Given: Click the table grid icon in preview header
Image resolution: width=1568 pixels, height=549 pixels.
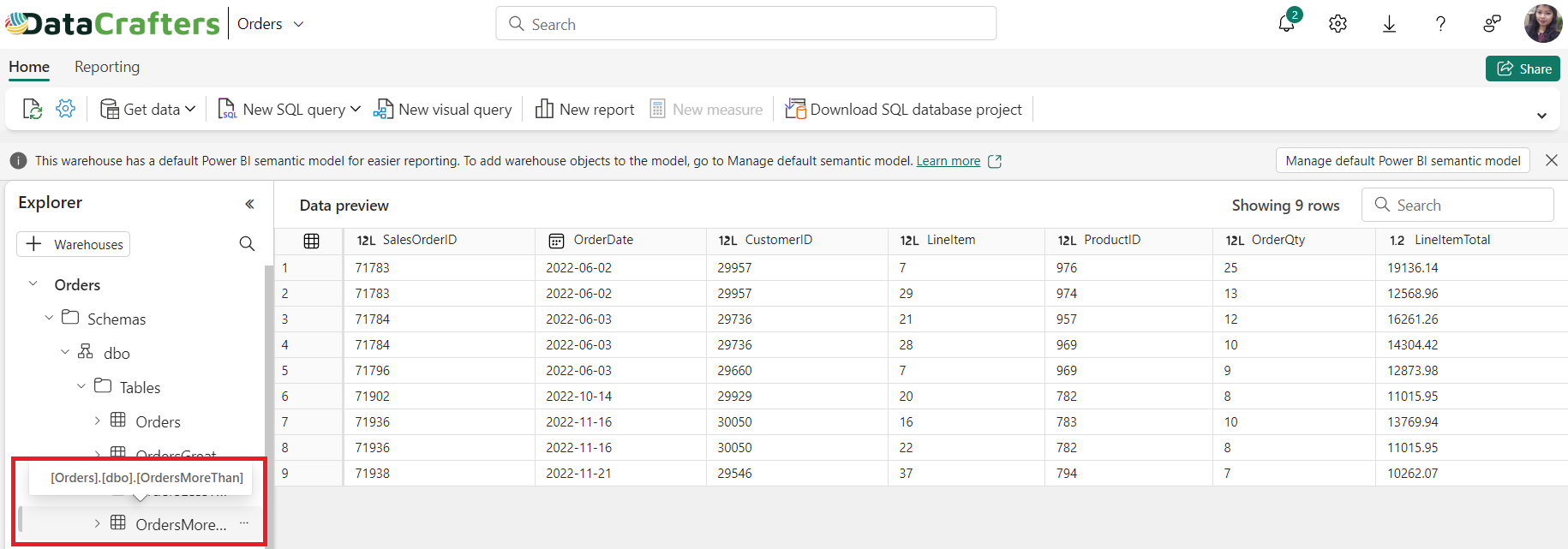Looking at the screenshot, I should pyautogui.click(x=311, y=242).
